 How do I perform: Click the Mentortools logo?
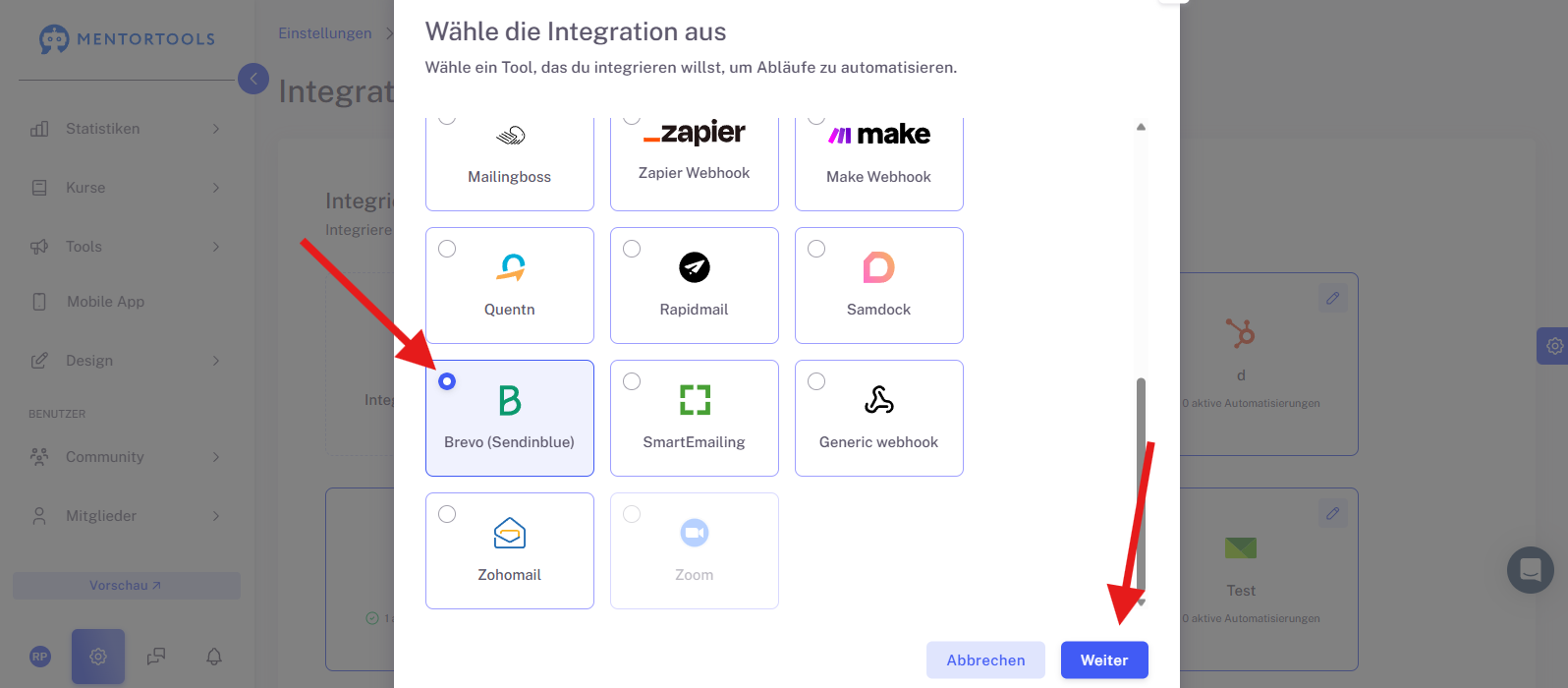point(127,39)
